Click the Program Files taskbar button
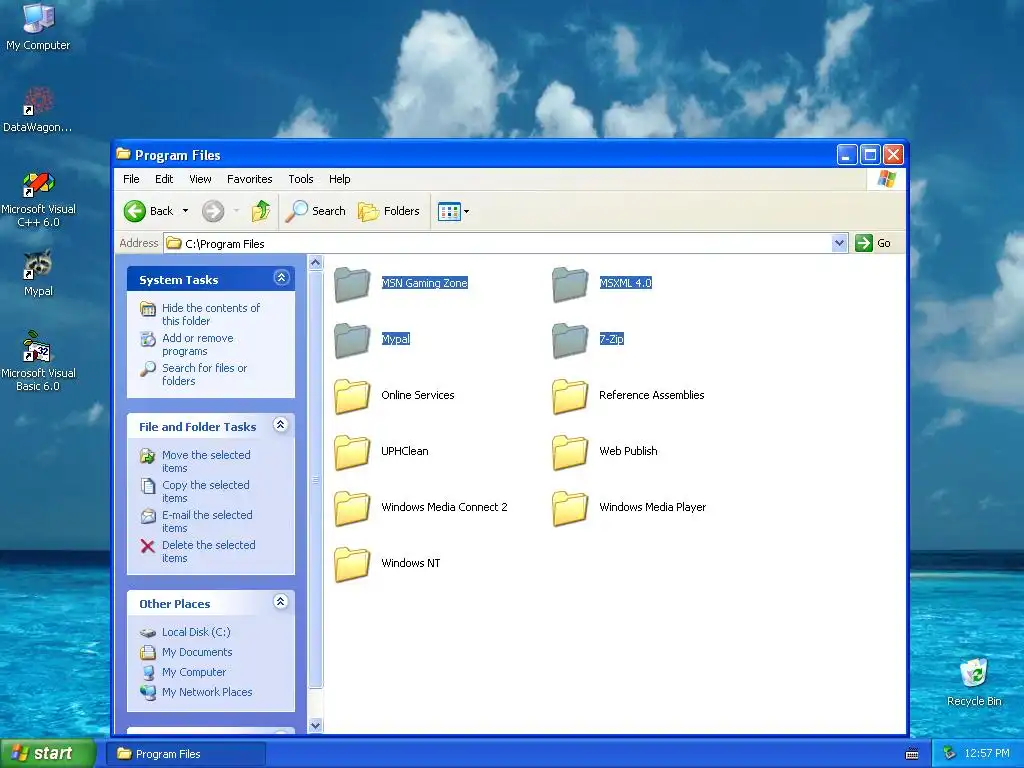1024x768 pixels. 185,754
